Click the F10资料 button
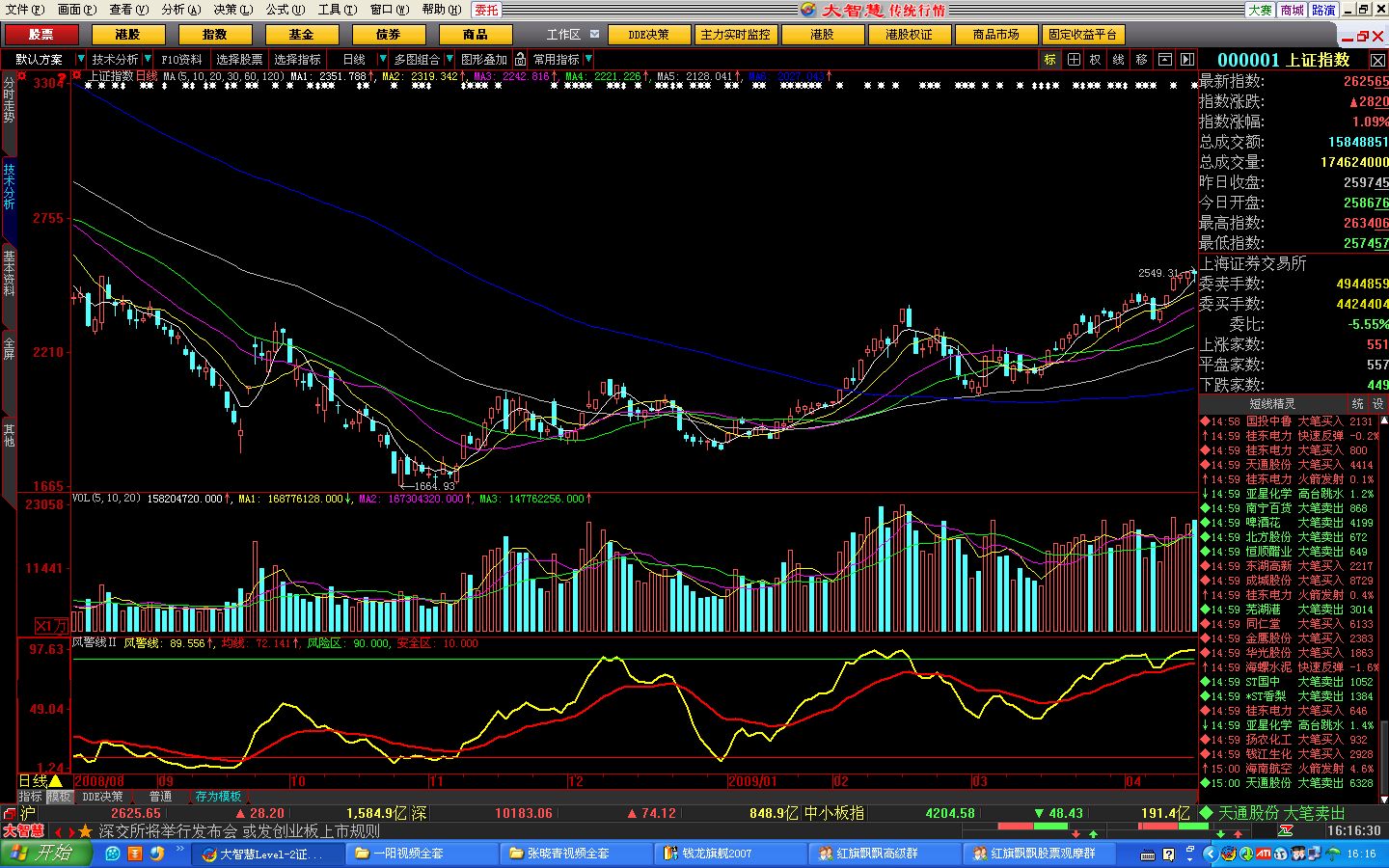1389x868 pixels. tap(181, 60)
